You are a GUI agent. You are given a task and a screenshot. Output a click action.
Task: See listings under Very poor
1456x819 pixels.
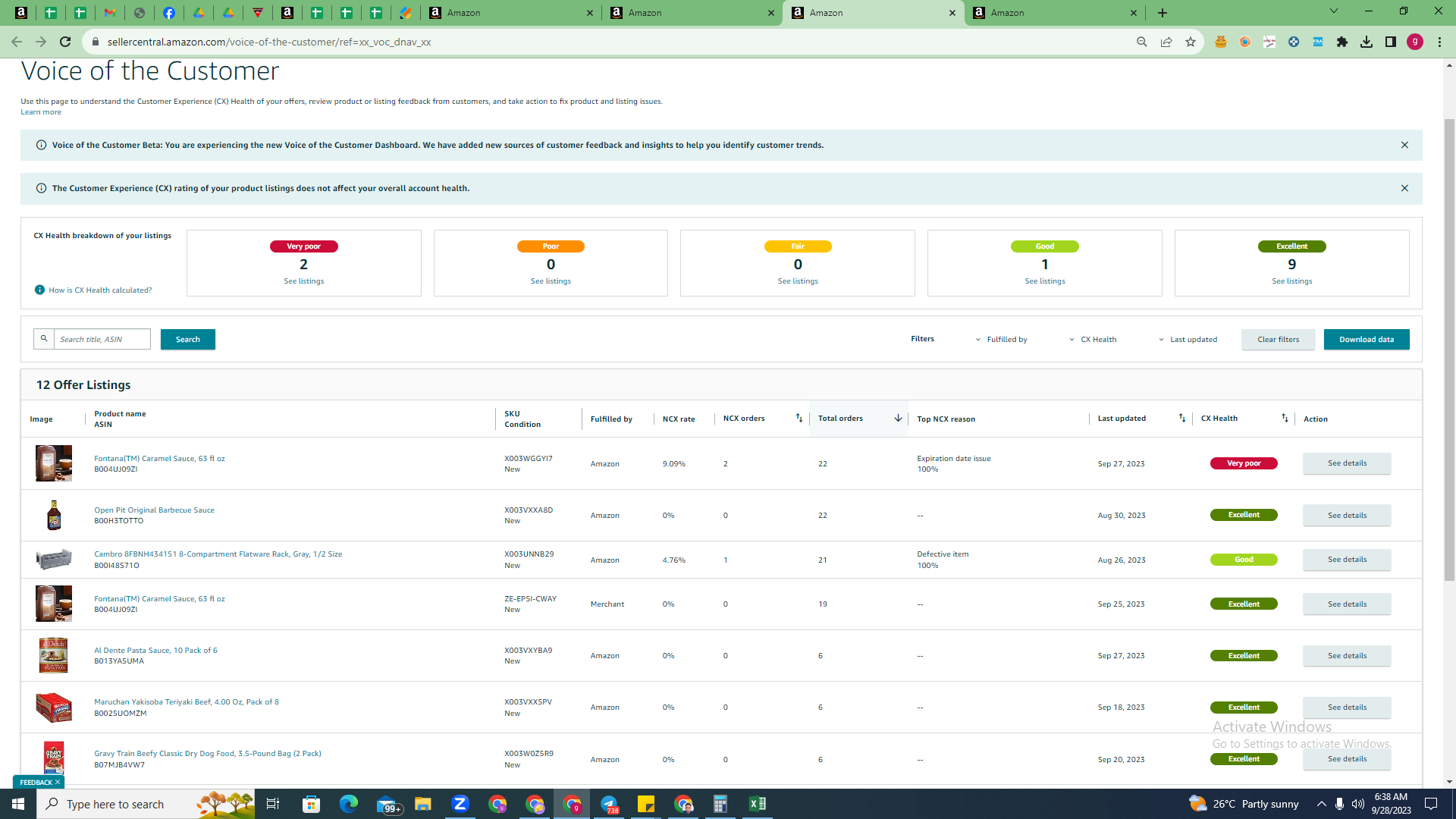pyautogui.click(x=304, y=281)
